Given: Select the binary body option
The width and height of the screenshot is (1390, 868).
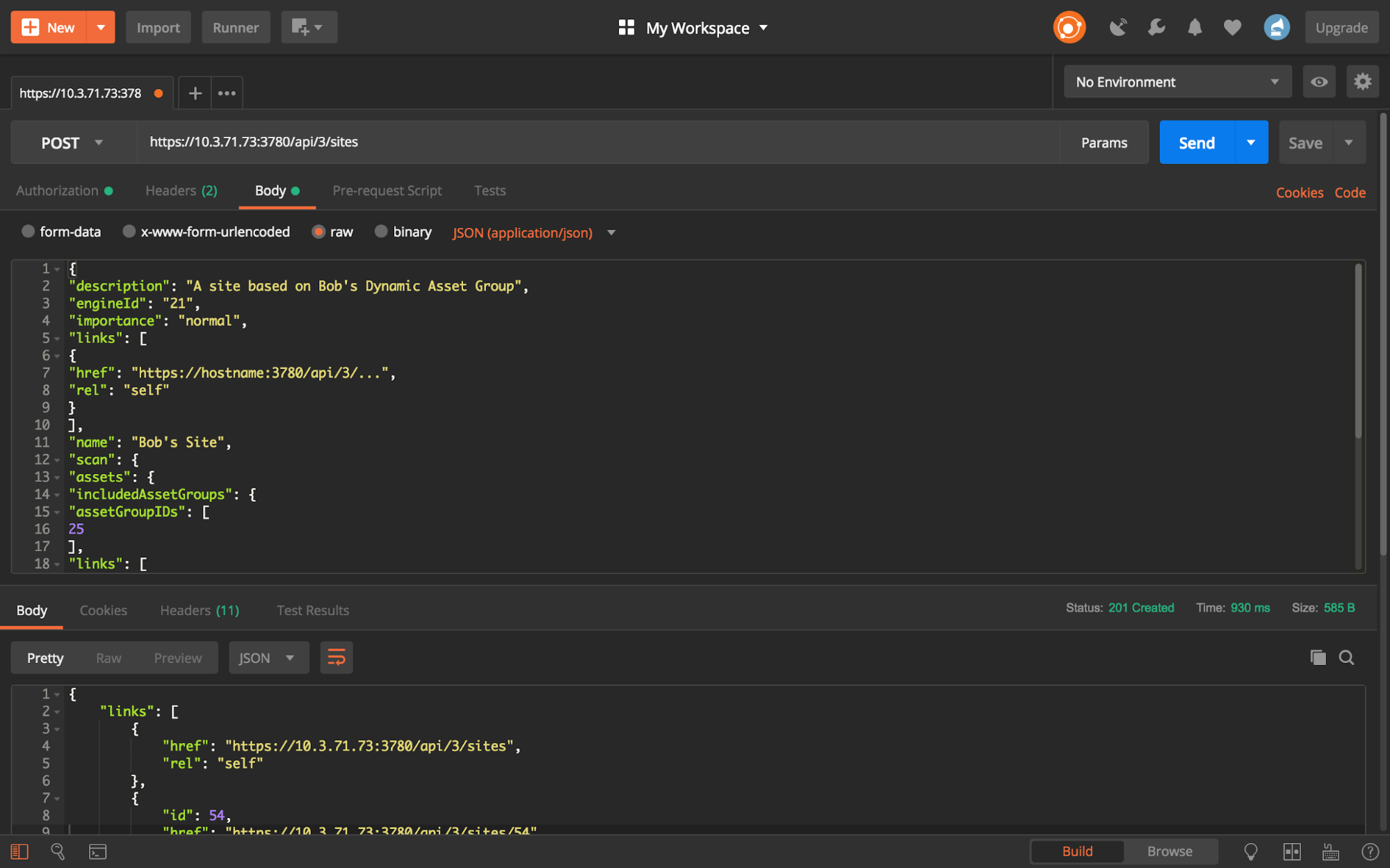Looking at the screenshot, I should click(381, 231).
